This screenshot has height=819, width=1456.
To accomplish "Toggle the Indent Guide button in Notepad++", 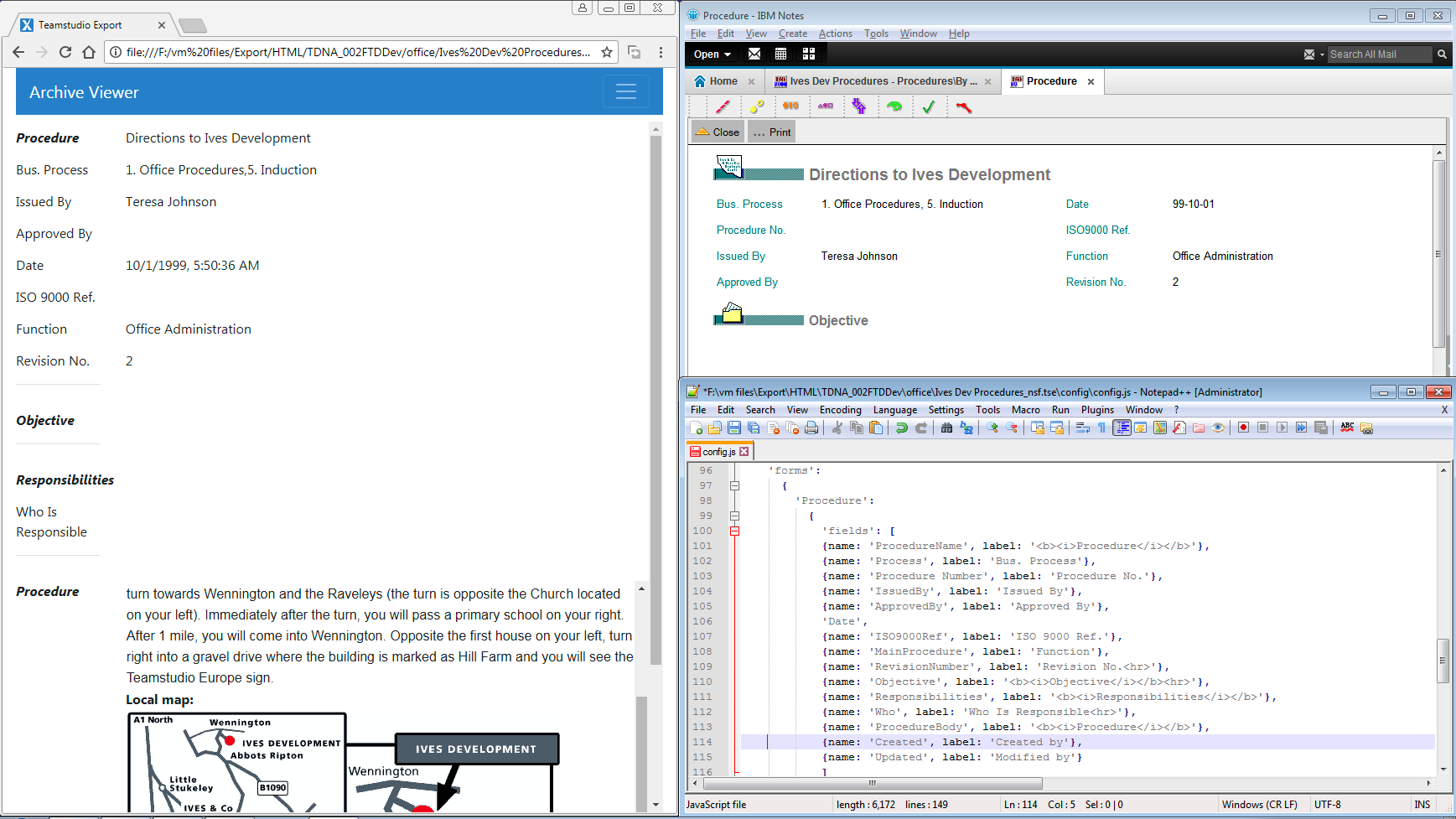I will (x=1122, y=428).
